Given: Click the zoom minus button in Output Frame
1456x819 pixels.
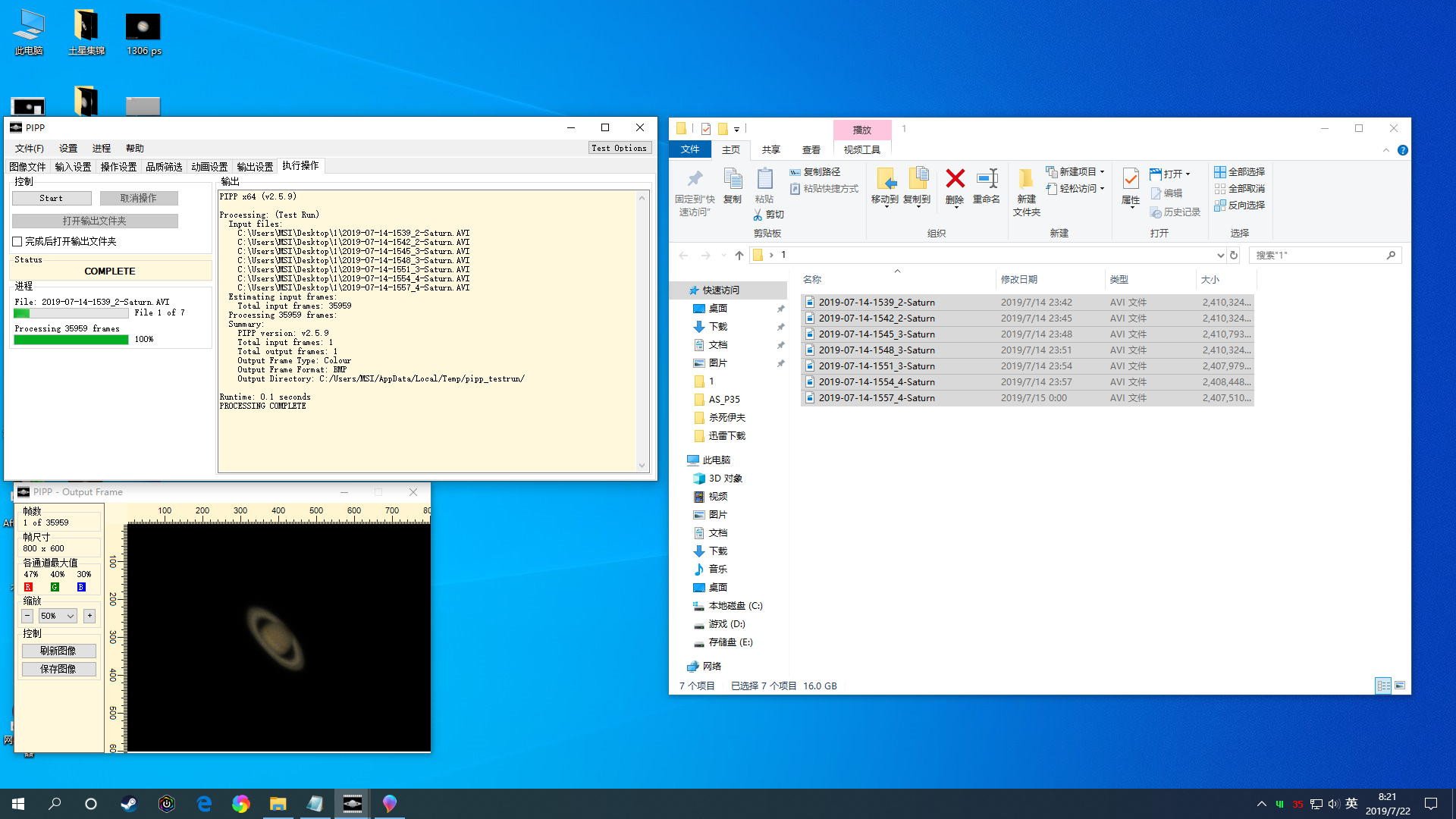Looking at the screenshot, I should [x=27, y=616].
